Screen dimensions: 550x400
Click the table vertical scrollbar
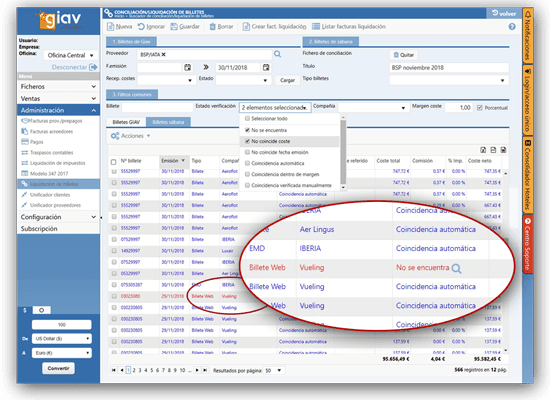tap(505, 261)
